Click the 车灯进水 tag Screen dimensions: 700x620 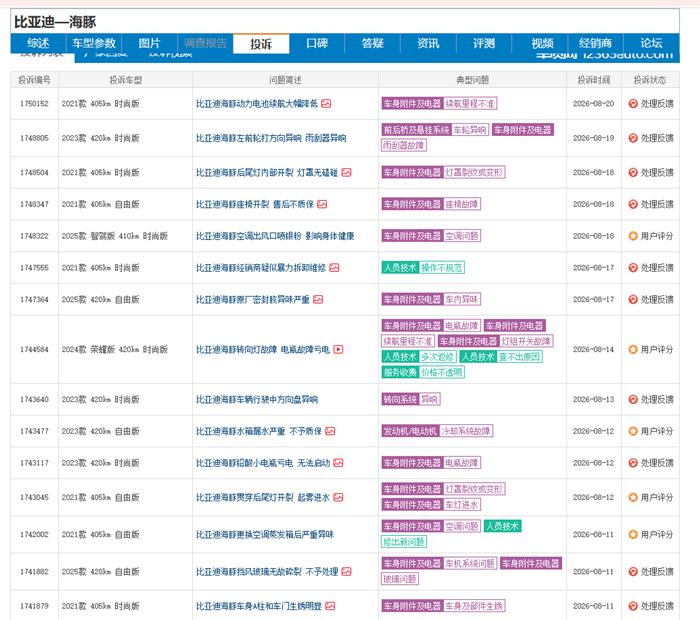[462, 505]
